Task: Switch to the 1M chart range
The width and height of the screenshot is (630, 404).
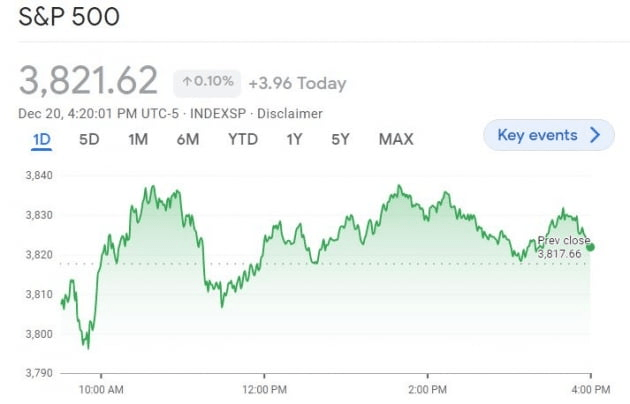Action: point(138,139)
